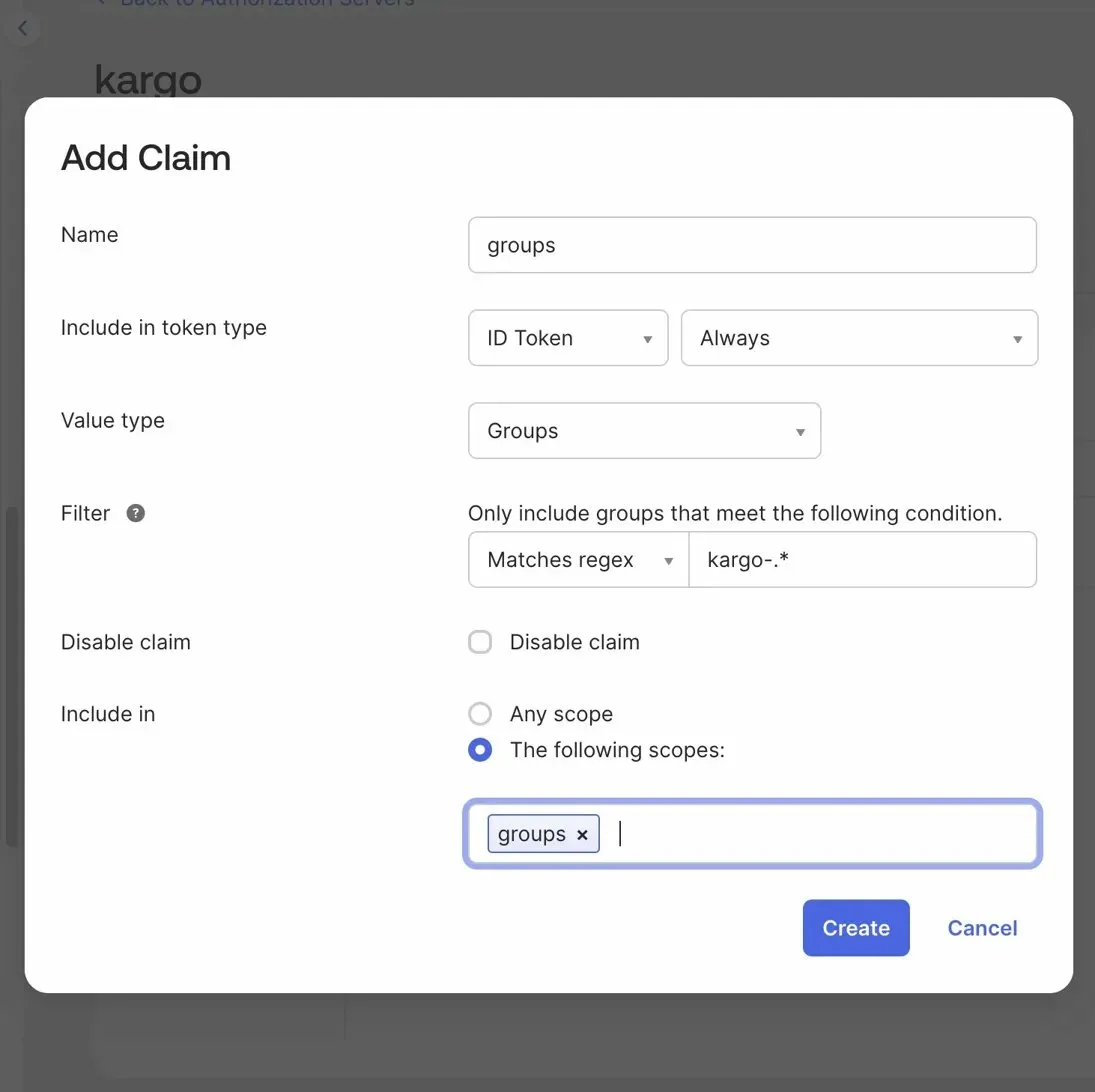Remove the groups scope tag
Screen dimensions: 1095x1092
pyautogui.click(x=582, y=834)
